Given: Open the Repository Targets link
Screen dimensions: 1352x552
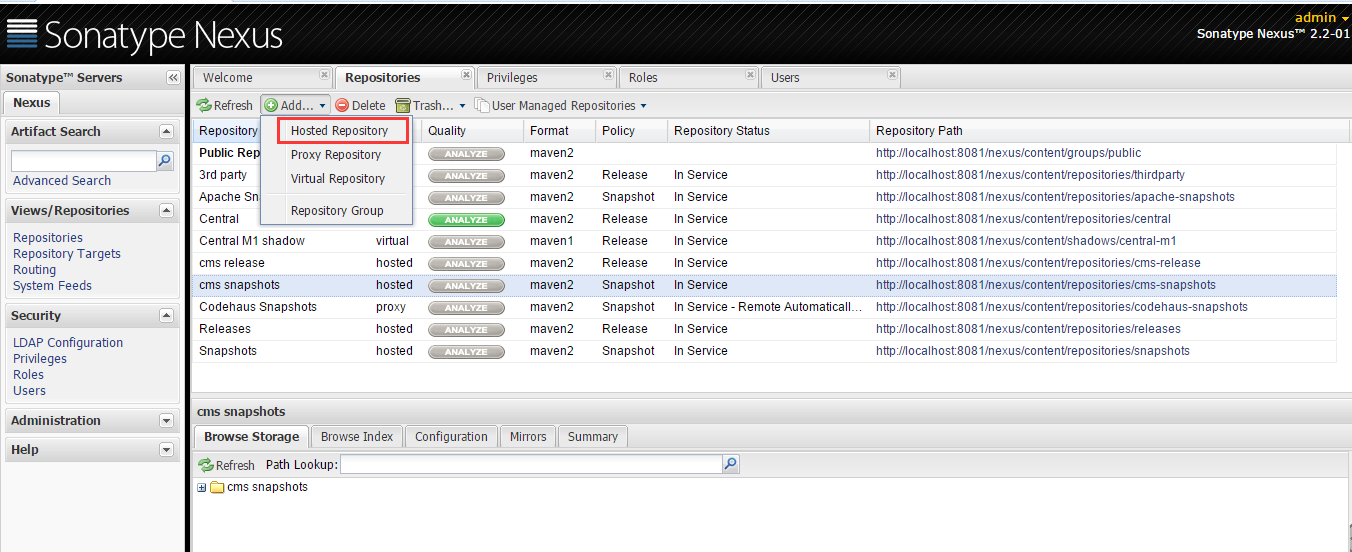Looking at the screenshot, I should (x=67, y=254).
